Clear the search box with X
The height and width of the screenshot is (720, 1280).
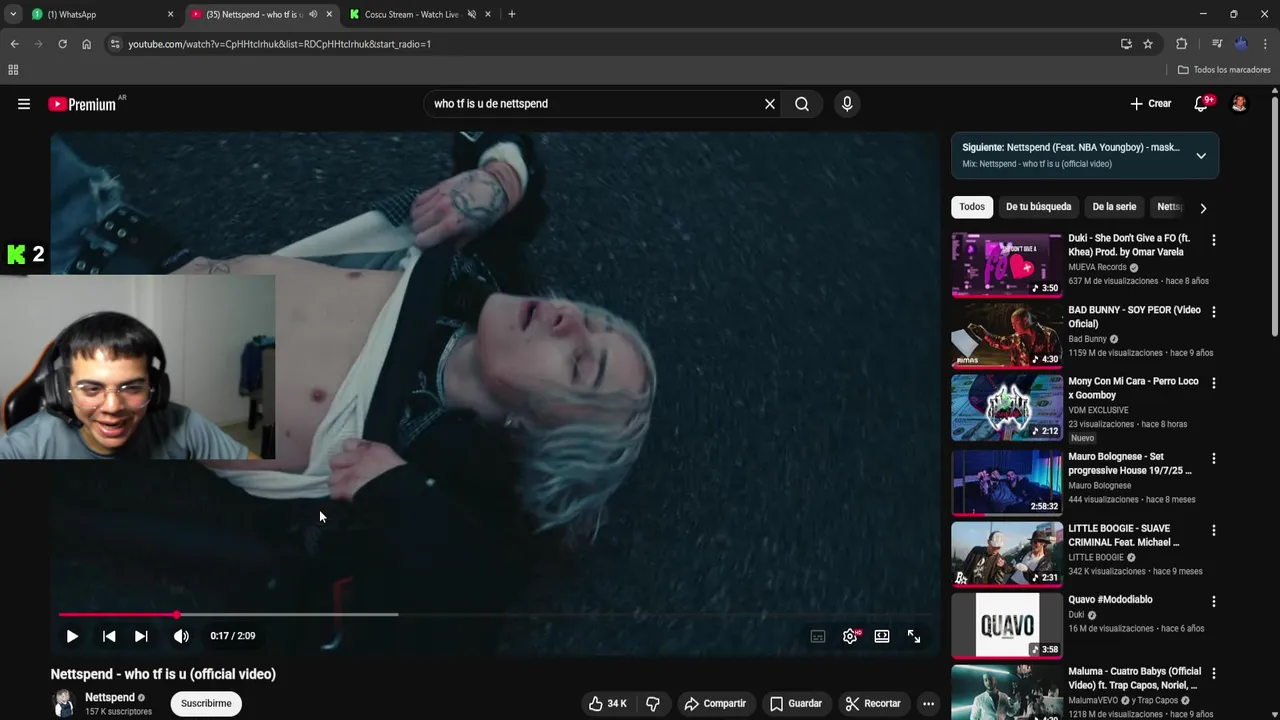770,104
